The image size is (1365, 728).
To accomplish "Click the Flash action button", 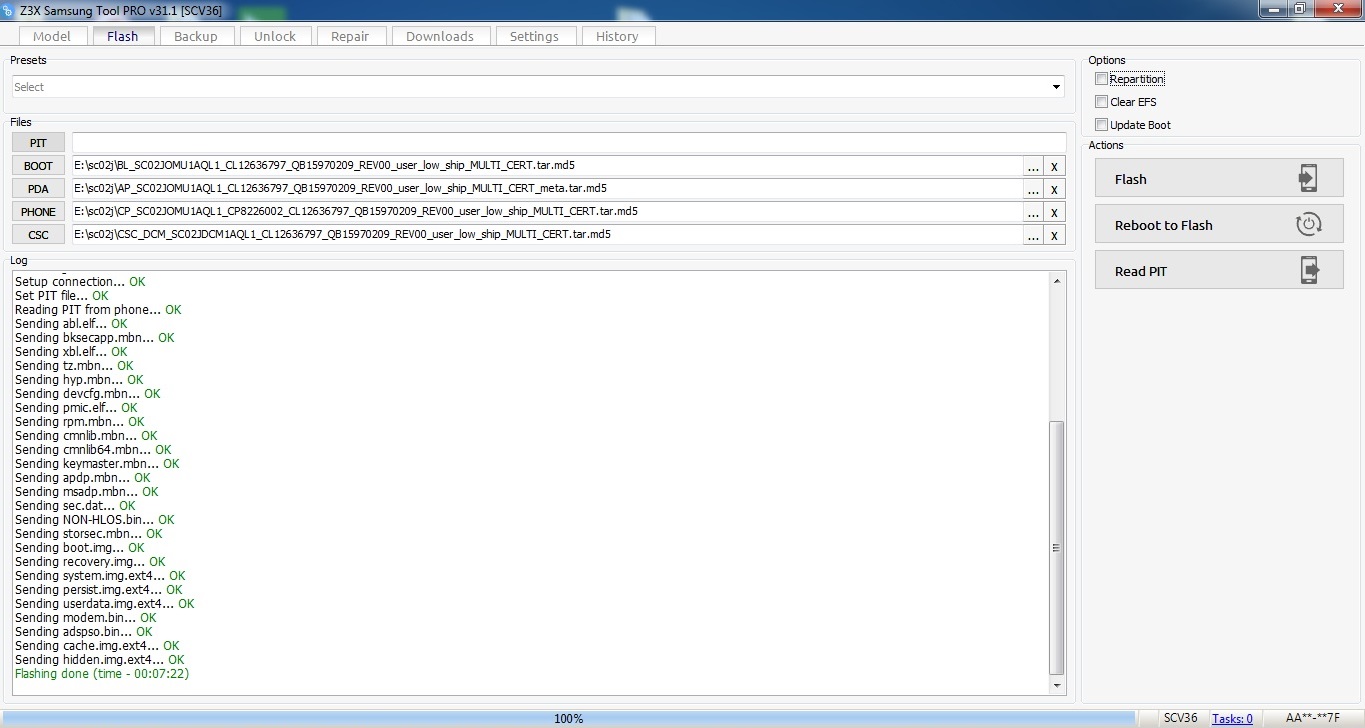I will pyautogui.click(x=1219, y=179).
